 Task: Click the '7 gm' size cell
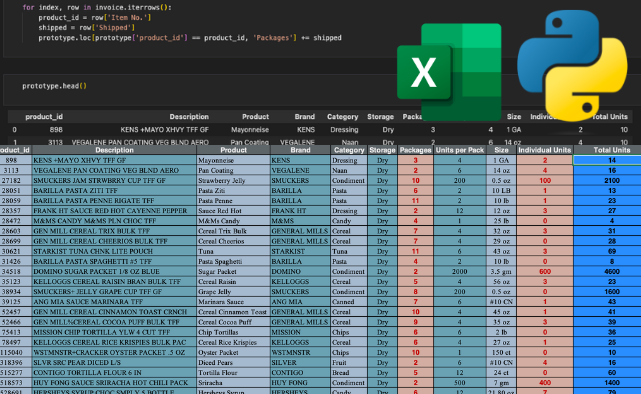pos(501,383)
